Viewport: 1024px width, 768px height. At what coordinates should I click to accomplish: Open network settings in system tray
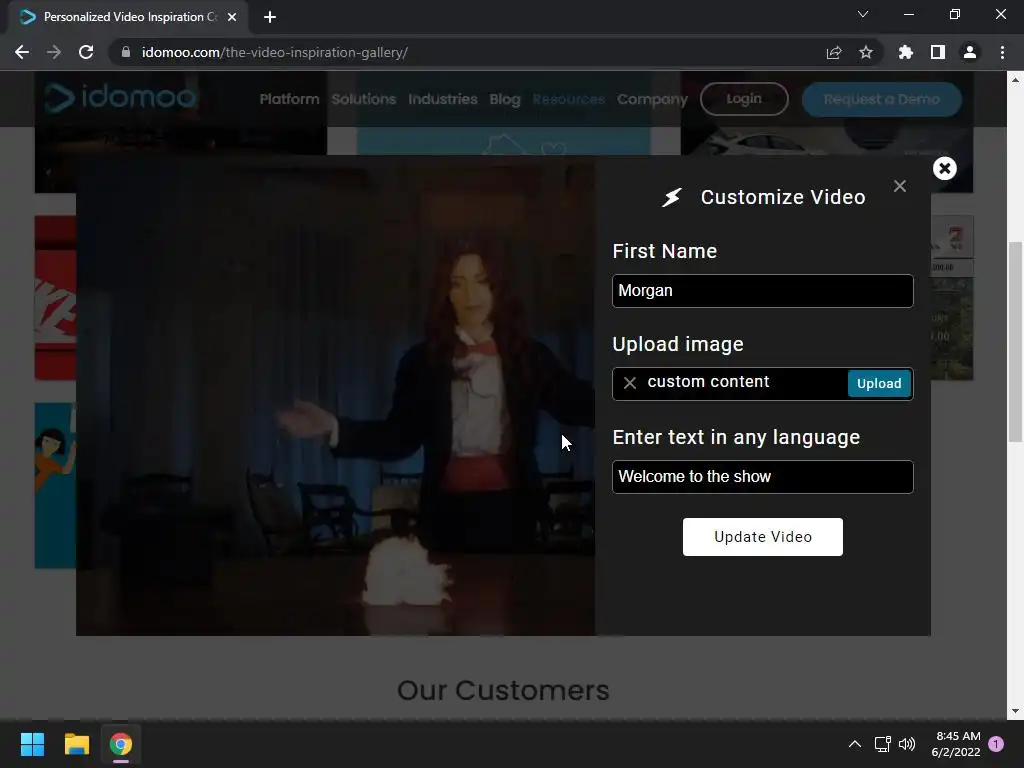(882, 744)
